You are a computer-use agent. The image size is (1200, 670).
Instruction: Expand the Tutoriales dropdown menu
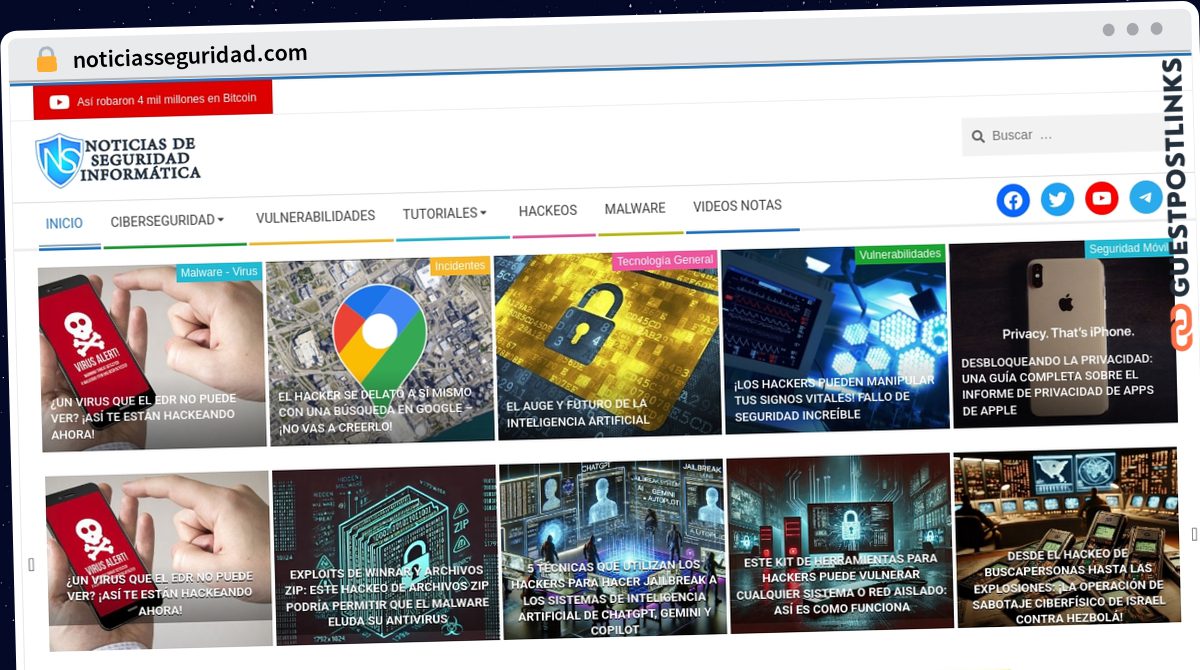pyautogui.click(x=445, y=214)
